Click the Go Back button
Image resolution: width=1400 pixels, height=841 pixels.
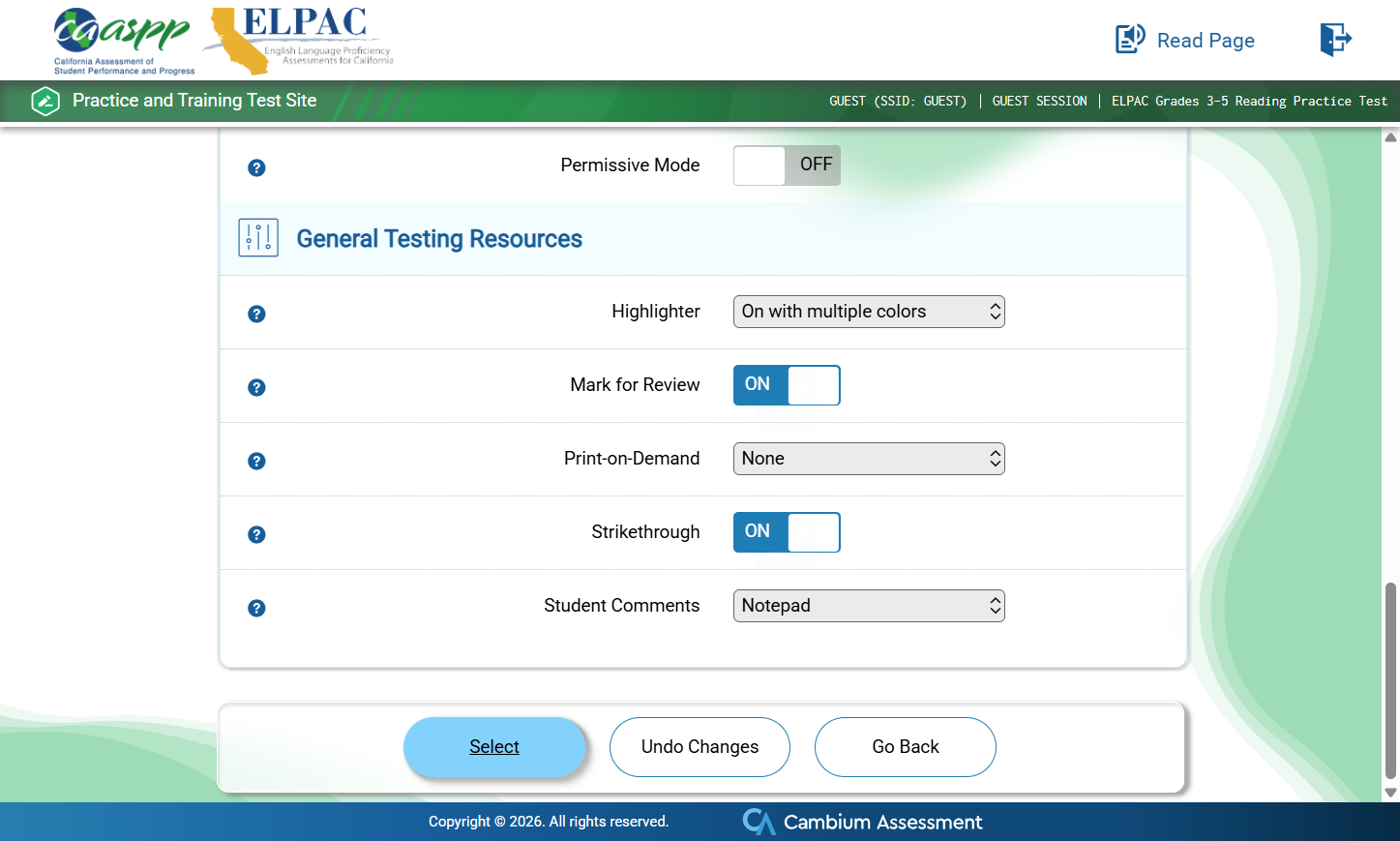pos(906,747)
